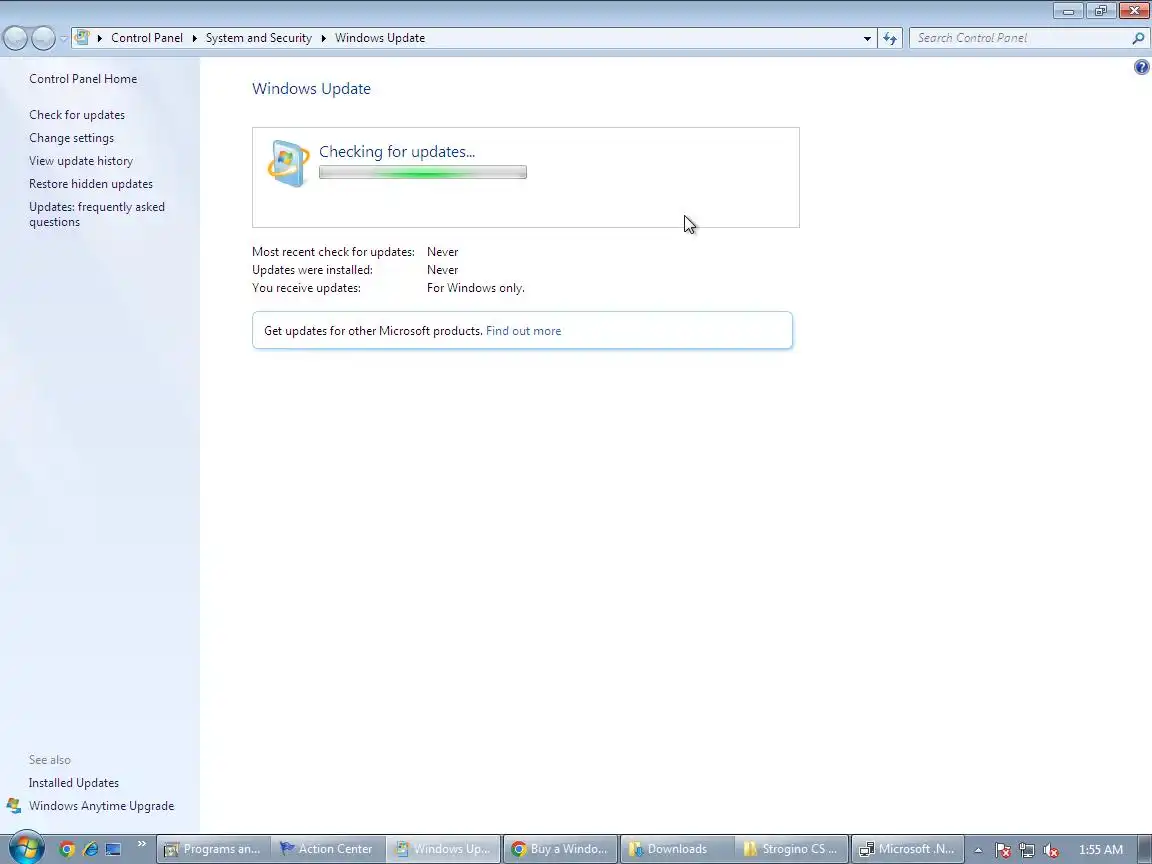Open the Windows Start orb
The width and height of the screenshot is (1152, 864).
pyautogui.click(x=26, y=849)
